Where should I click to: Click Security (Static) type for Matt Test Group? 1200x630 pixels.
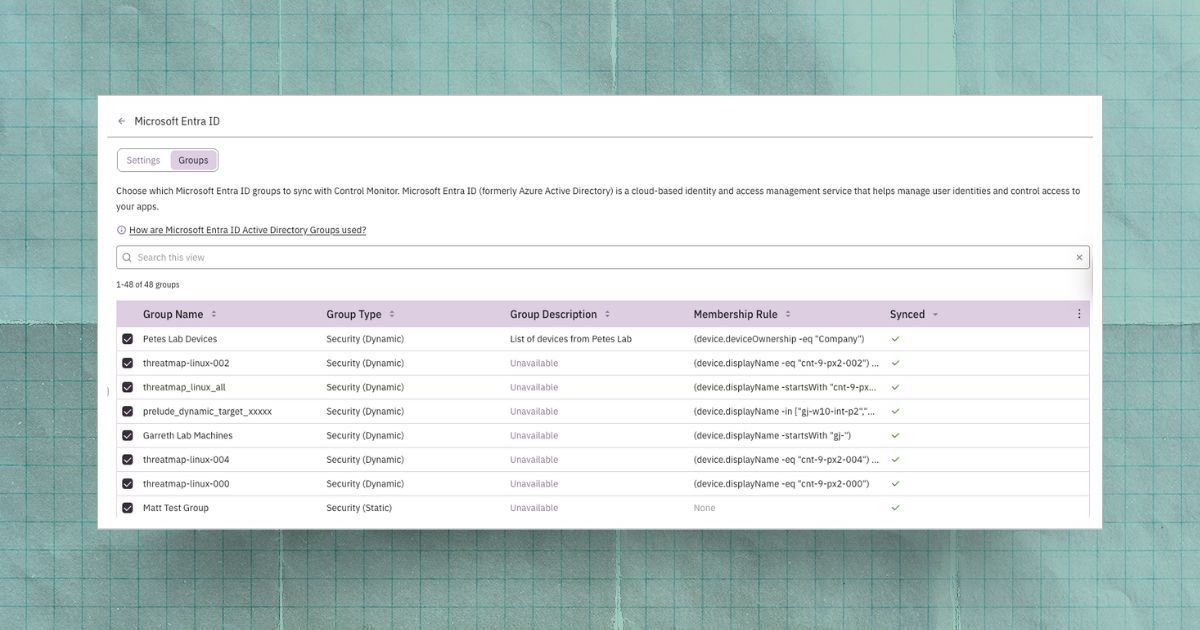359,507
